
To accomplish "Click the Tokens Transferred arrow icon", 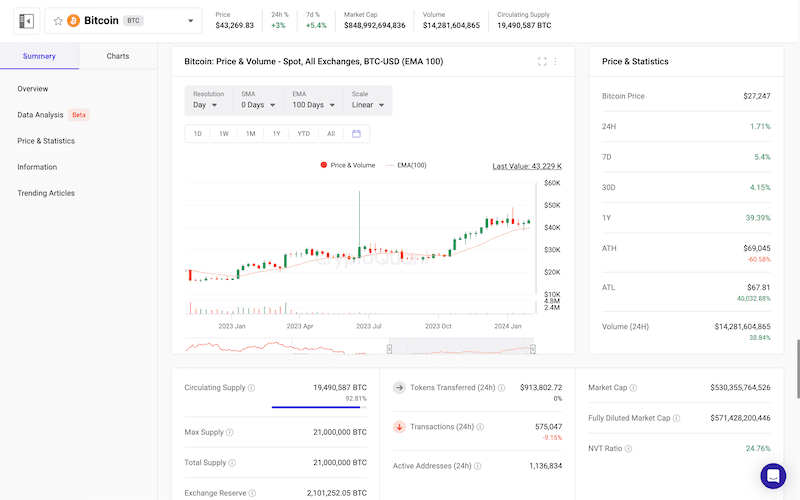I will coord(399,387).
